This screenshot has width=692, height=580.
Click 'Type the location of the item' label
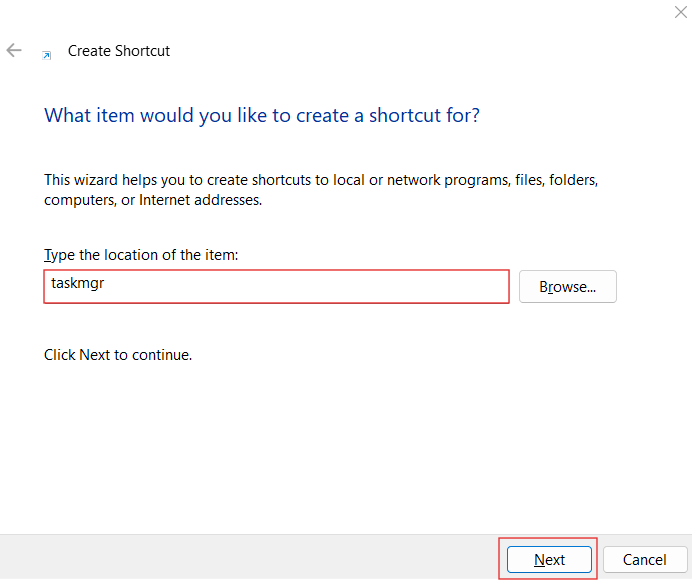pyautogui.click(x=141, y=255)
